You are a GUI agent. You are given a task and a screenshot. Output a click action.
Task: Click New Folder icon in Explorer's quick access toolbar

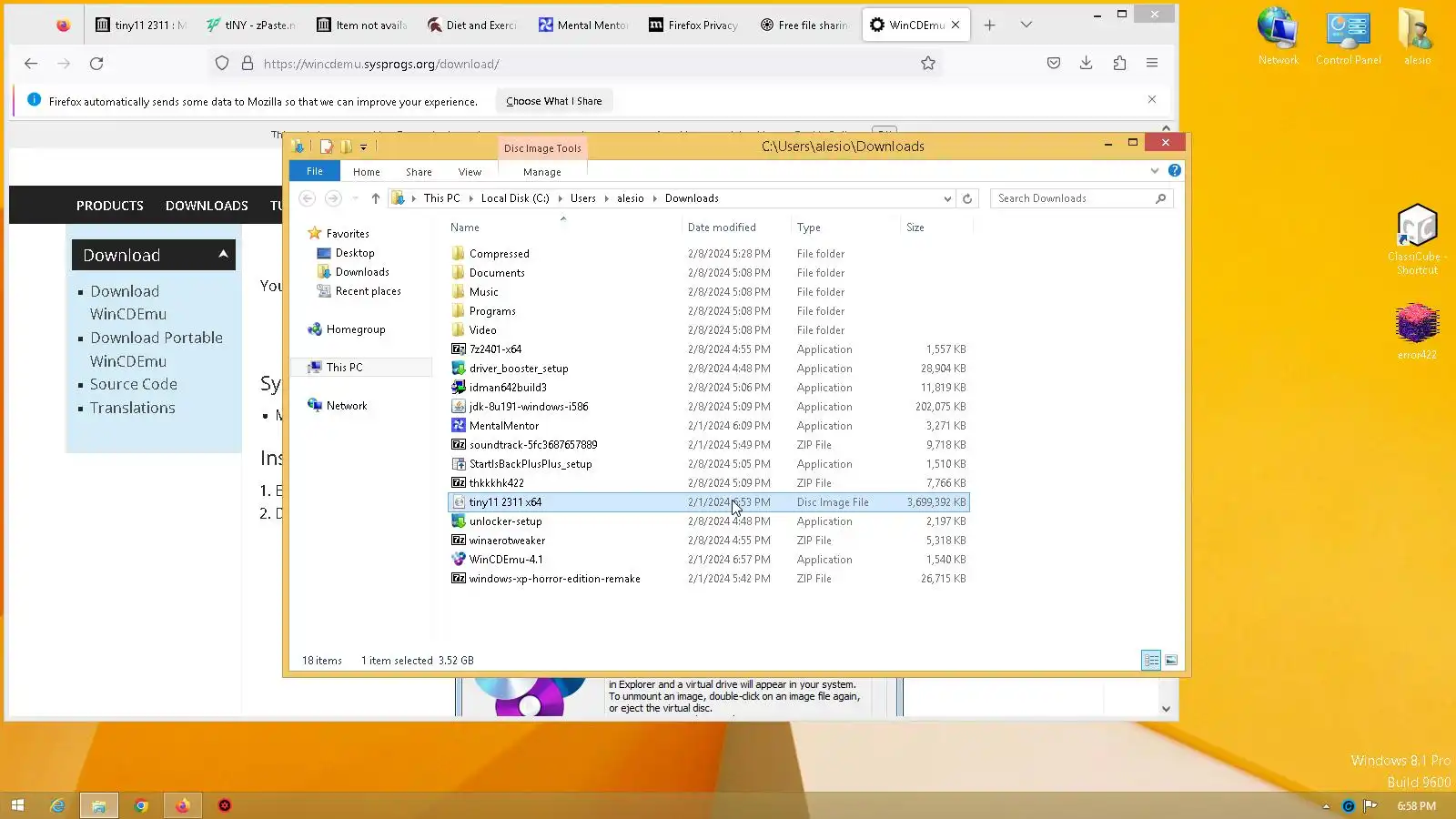(x=346, y=147)
